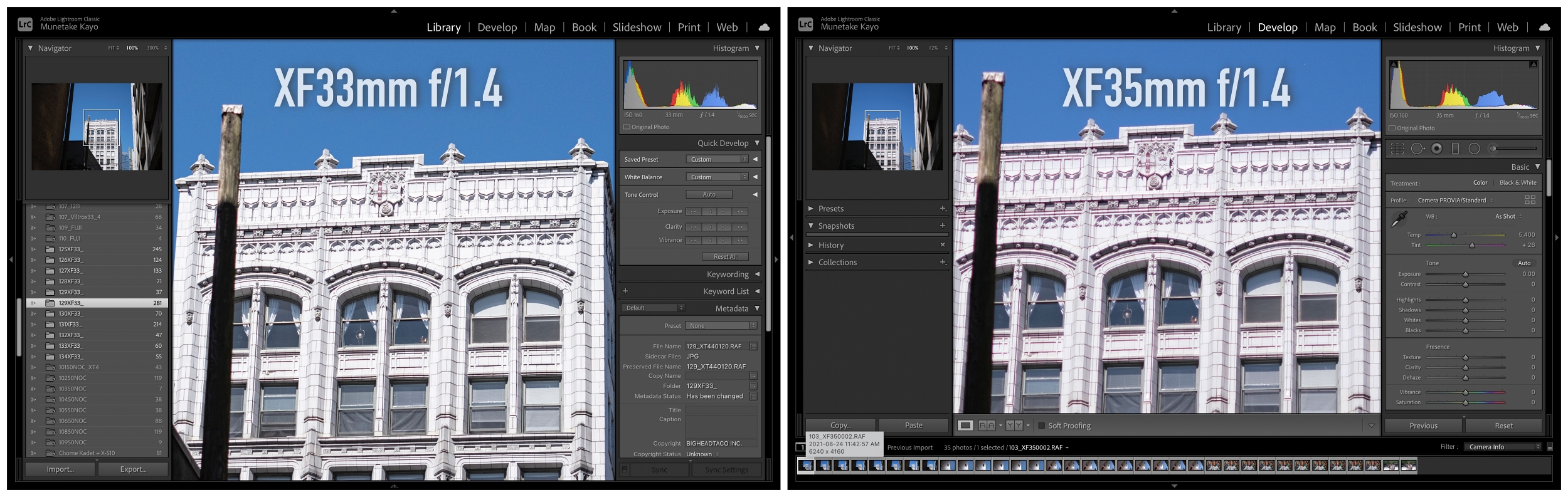Screen dimensions: 1568x497
Task: Clear History with the X icon
Action: [943, 245]
